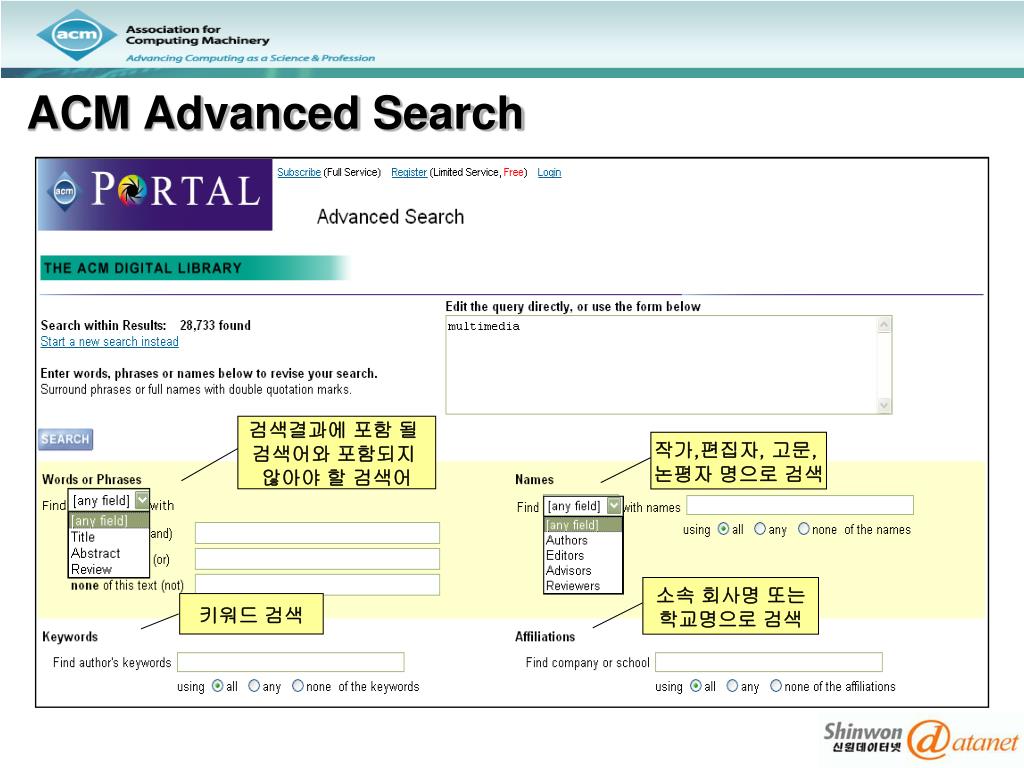Click the author's keywords input field
Image resolution: width=1024 pixels, height=768 pixels.
tap(291, 662)
